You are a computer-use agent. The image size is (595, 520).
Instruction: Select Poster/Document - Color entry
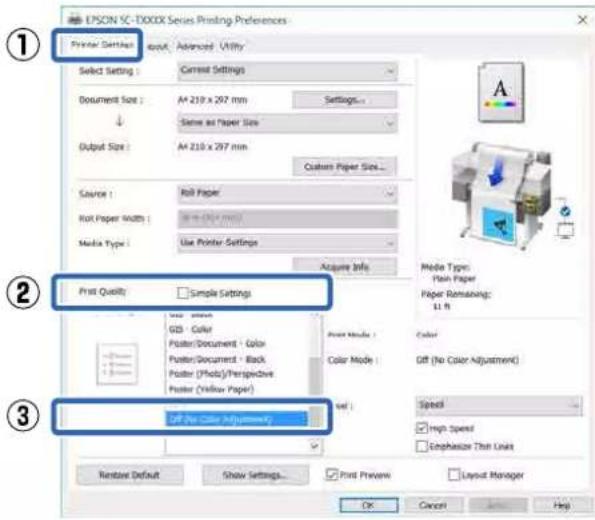pyautogui.click(x=217, y=344)
